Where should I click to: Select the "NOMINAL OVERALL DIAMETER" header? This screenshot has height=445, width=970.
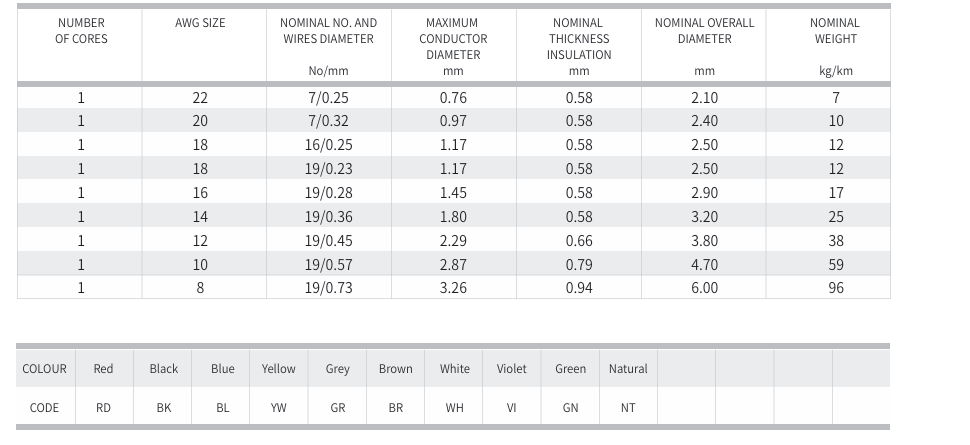click(x=704, y=30)
